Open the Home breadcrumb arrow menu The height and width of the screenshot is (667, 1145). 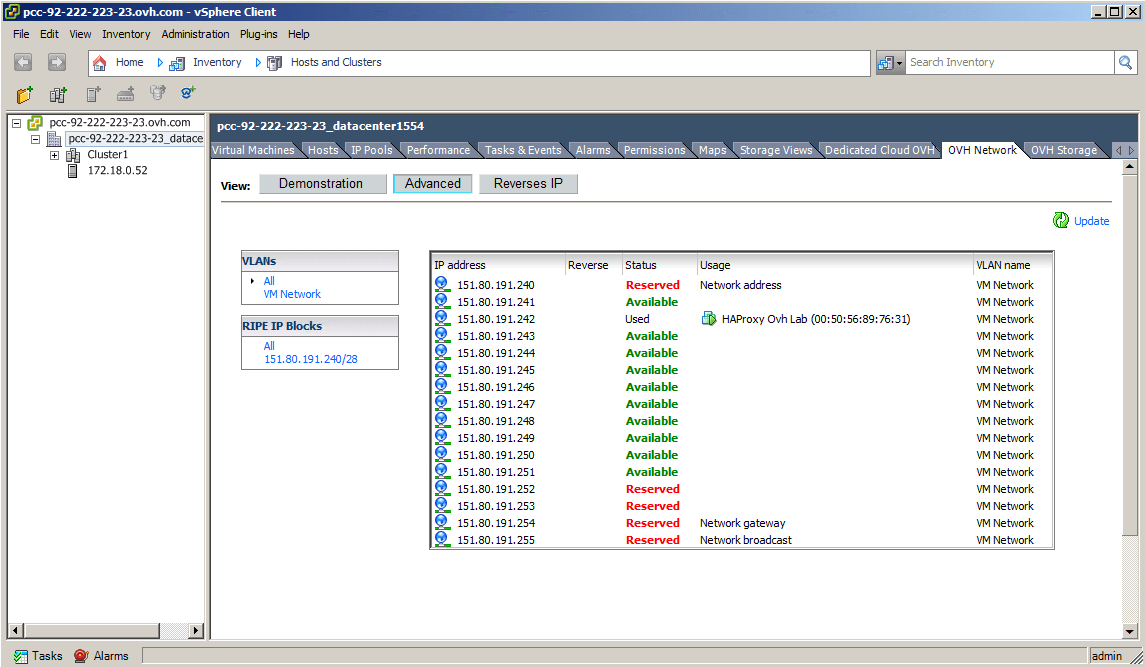point(160,63)
